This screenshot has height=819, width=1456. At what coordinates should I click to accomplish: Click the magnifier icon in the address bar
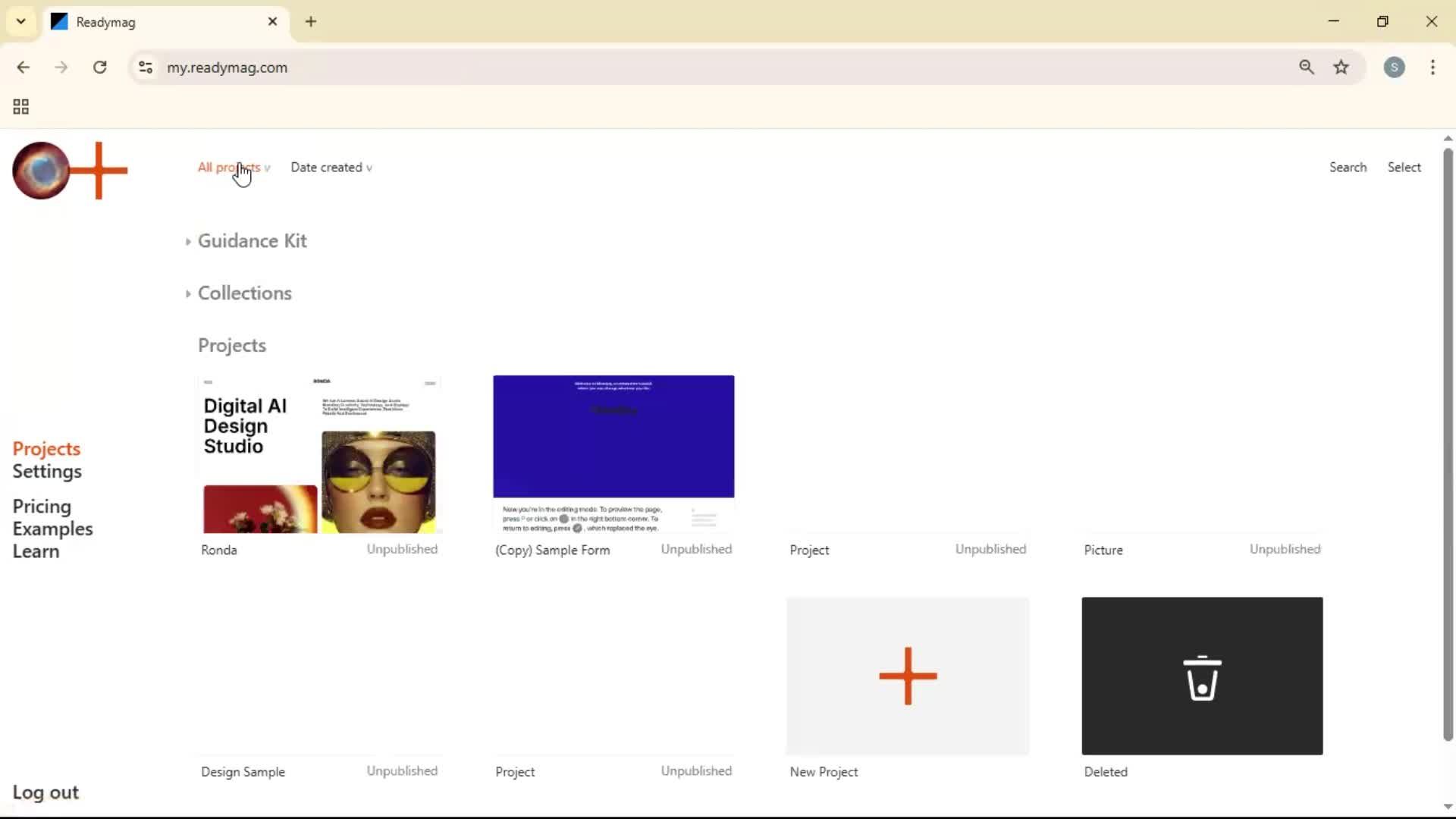(1306, 67)
